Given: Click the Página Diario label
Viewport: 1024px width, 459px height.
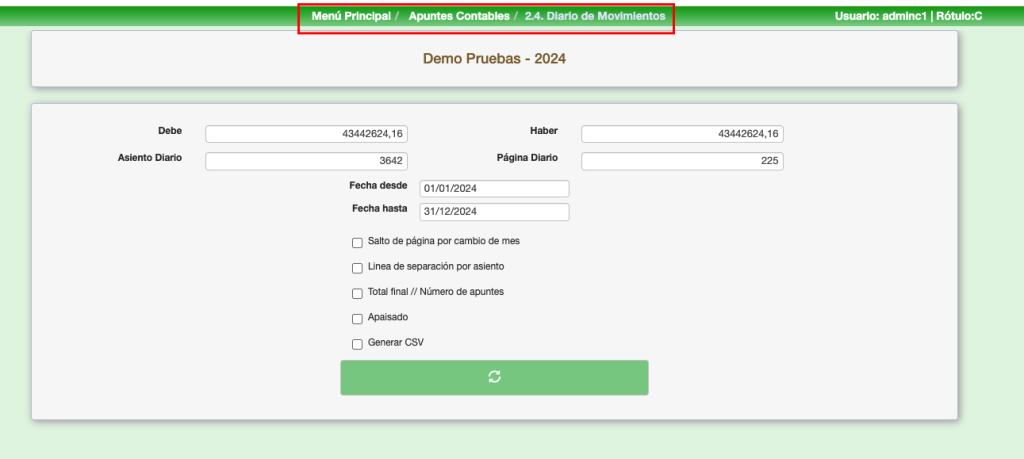Looking at the screenshot, I should click(527, 158).
